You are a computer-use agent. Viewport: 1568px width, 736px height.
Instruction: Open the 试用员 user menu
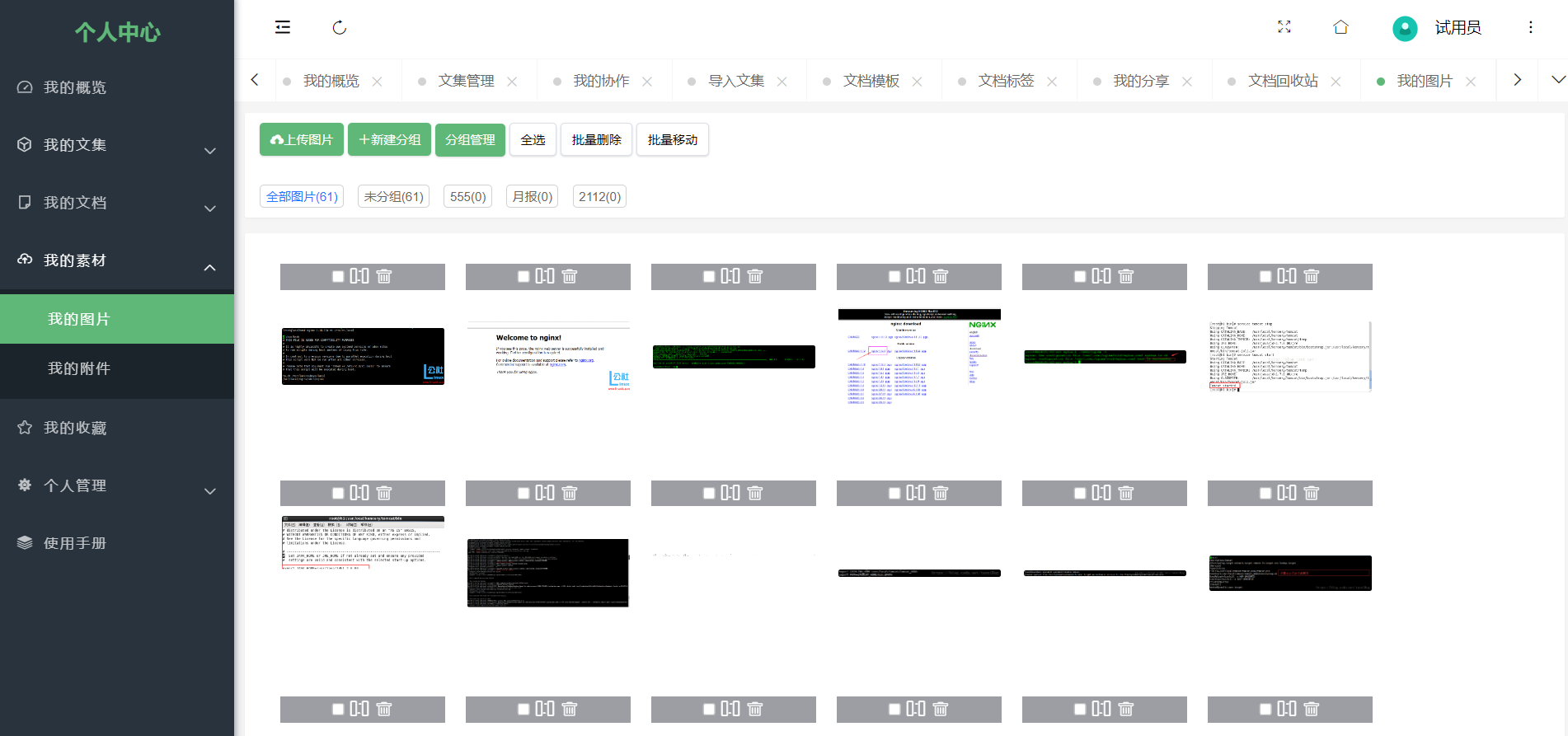[x=1458, y=28]
